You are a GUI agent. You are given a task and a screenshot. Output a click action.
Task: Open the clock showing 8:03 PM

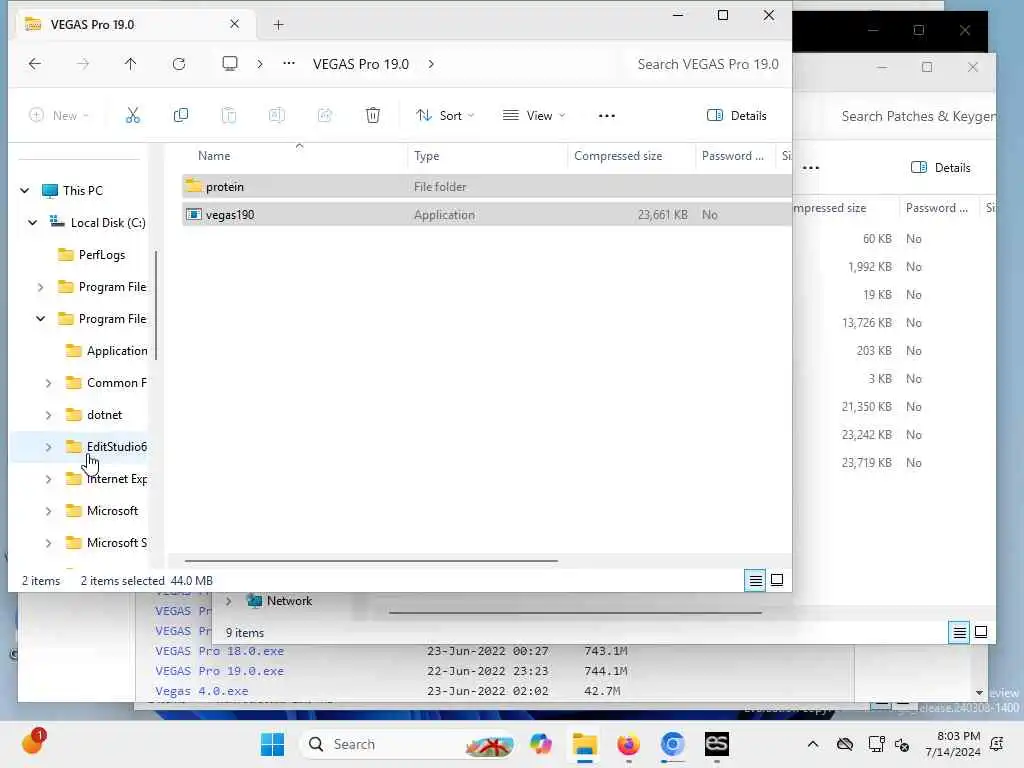pyautogui.click(x=953, y=744)
